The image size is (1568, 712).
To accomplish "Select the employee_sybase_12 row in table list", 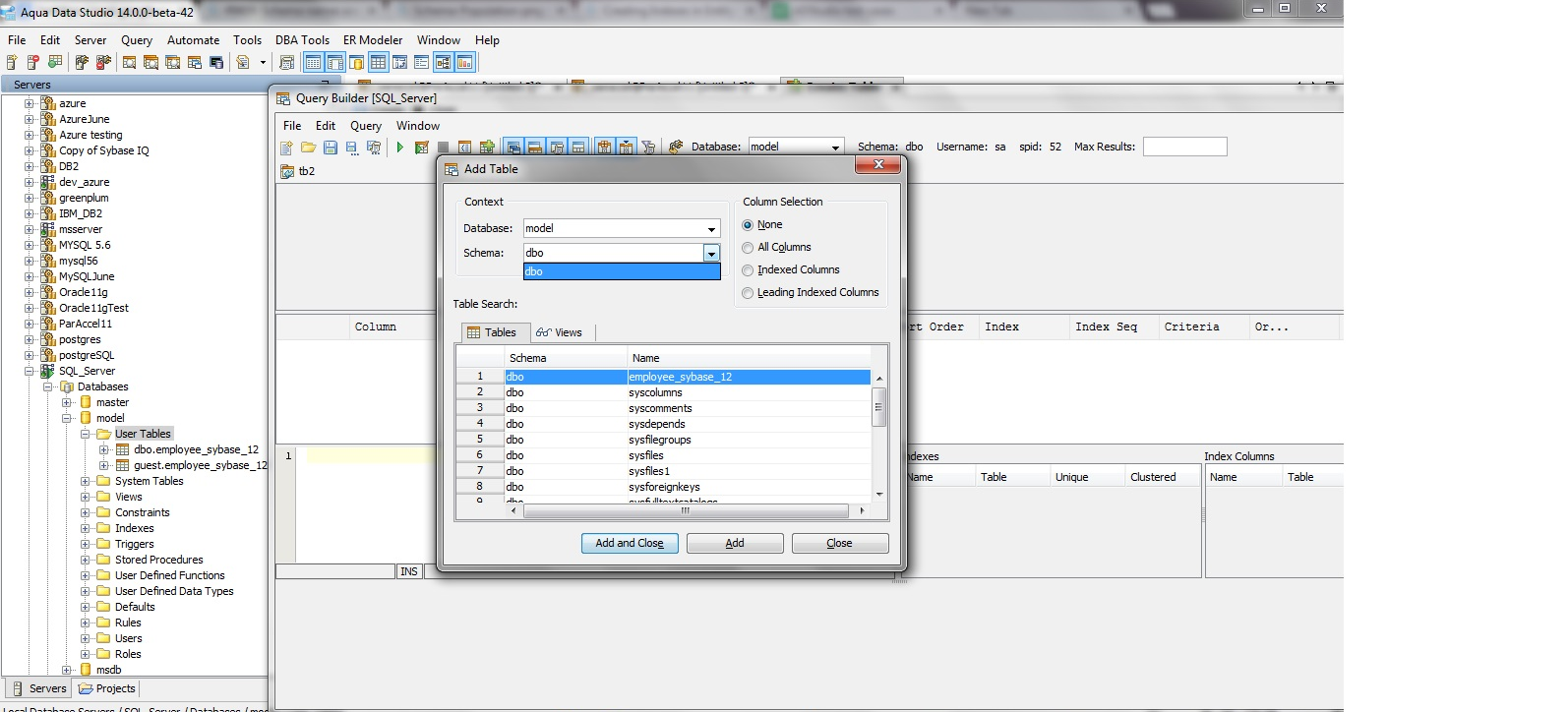I will [664, 377].
